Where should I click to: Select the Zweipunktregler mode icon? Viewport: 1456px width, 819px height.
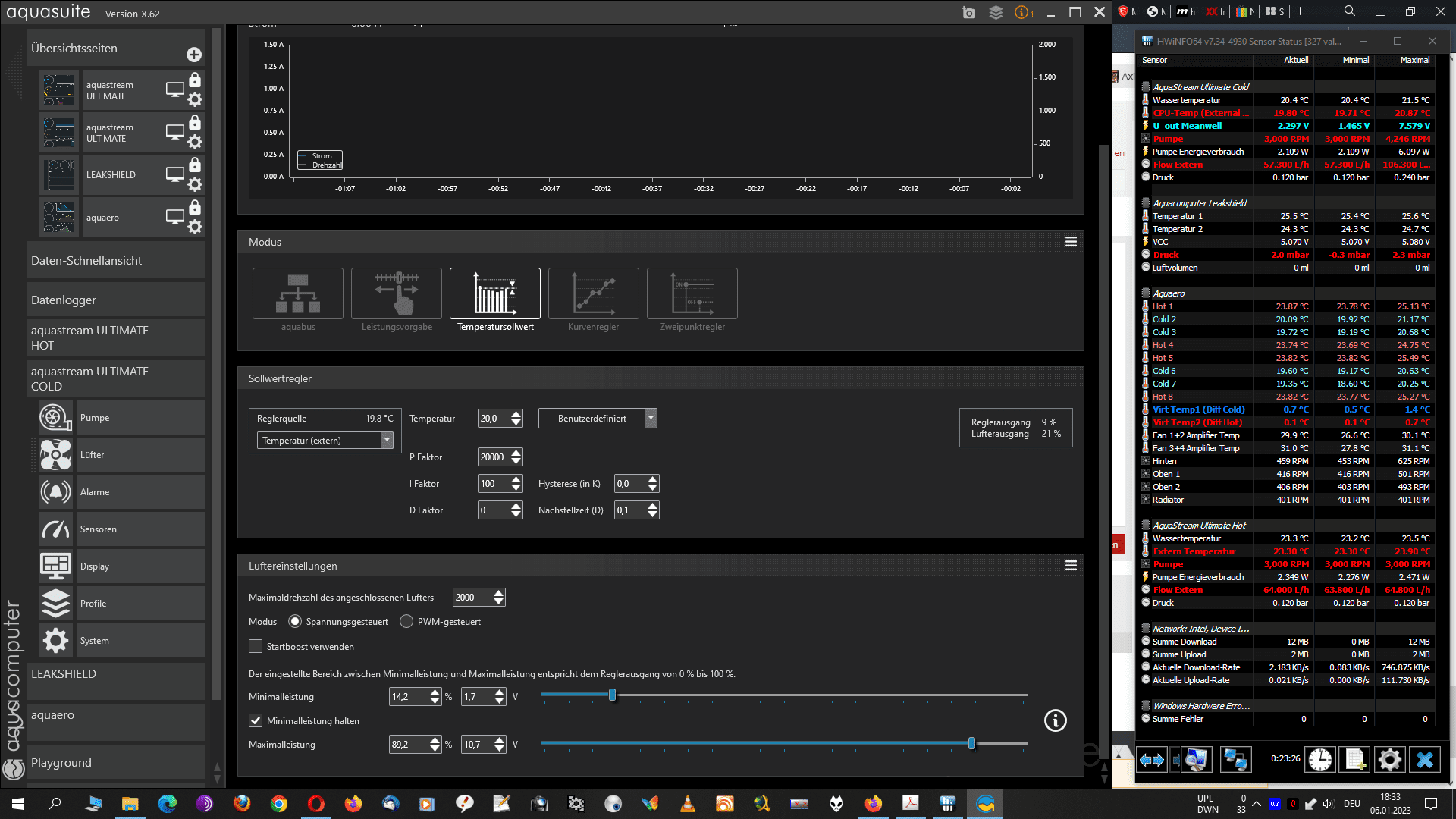(692, 293)
